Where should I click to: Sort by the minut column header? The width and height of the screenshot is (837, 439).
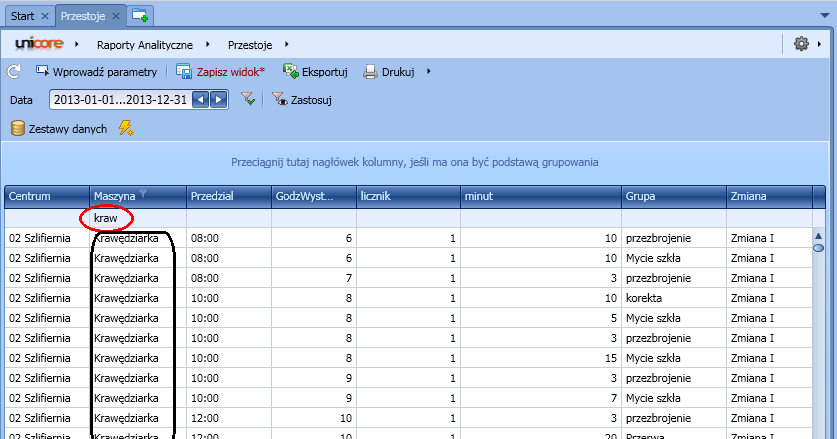pos(540,196)
